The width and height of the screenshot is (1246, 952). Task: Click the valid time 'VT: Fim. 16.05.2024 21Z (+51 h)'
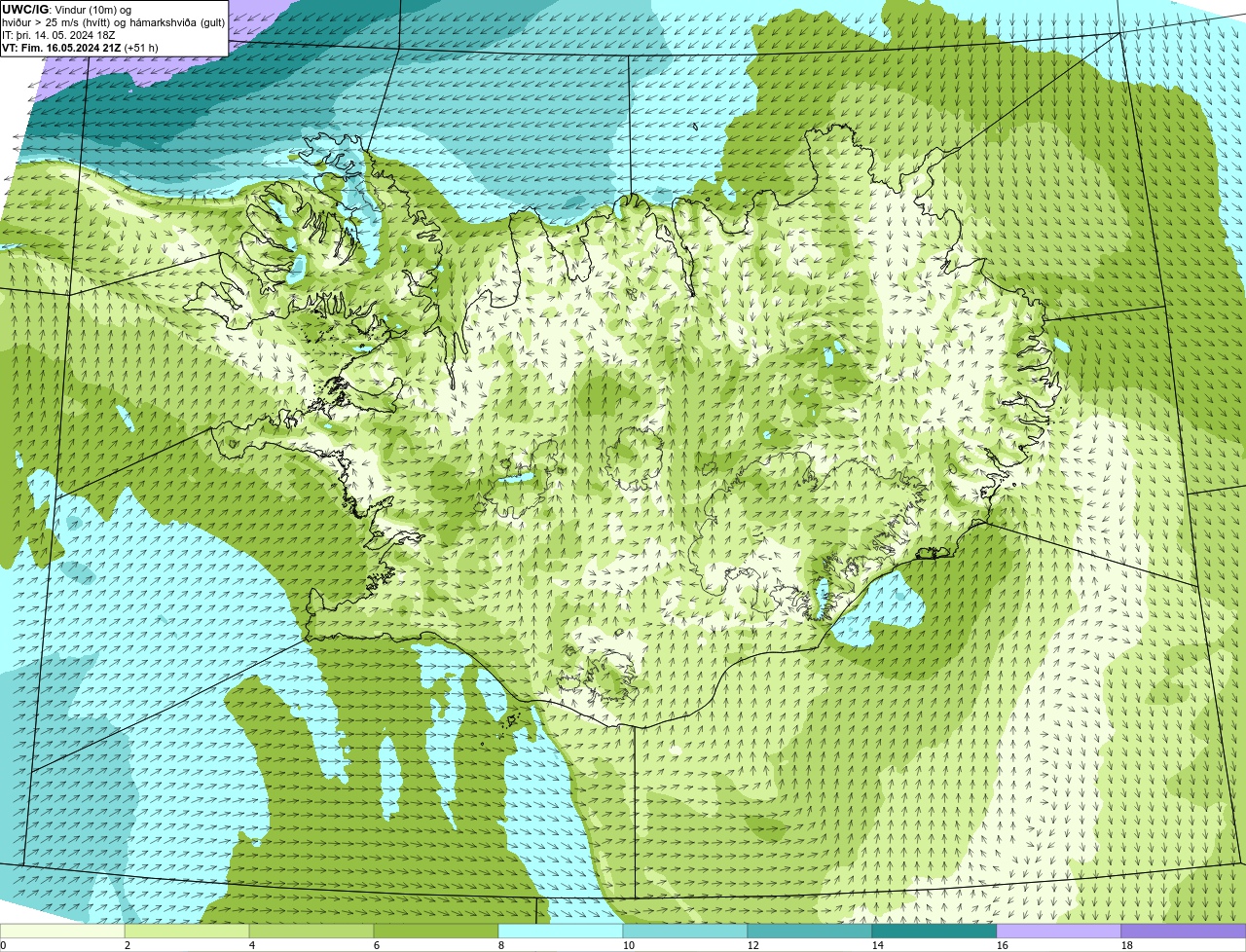click(81, 48)
